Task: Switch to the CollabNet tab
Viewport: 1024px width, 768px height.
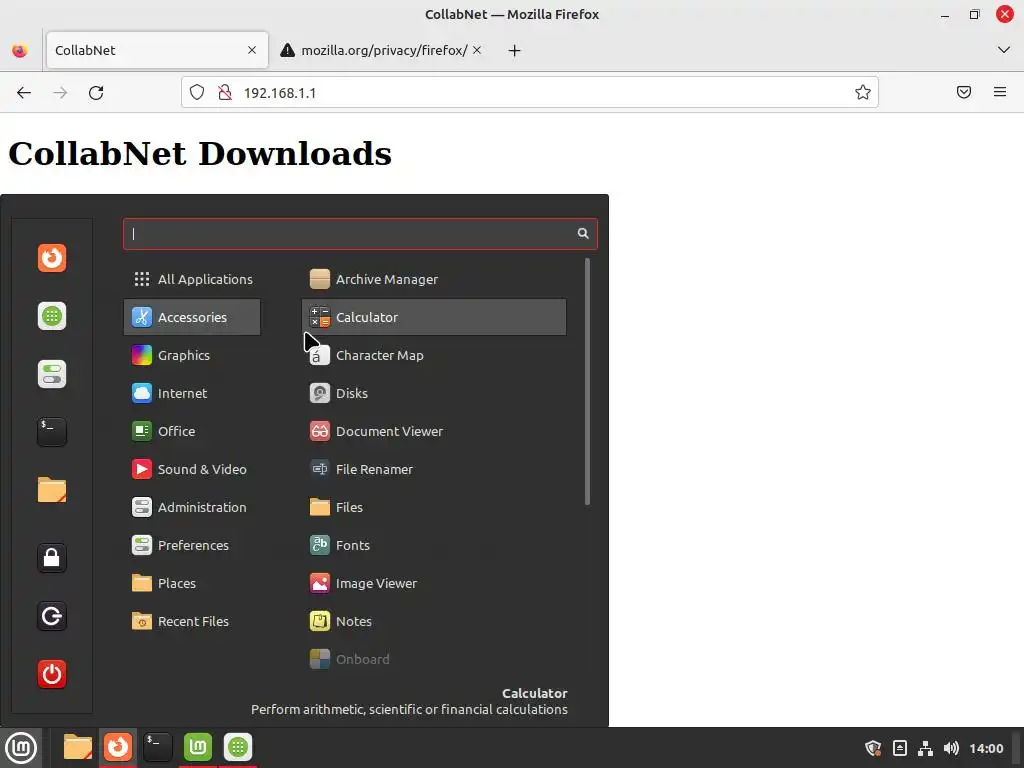Action: [157, 50]
